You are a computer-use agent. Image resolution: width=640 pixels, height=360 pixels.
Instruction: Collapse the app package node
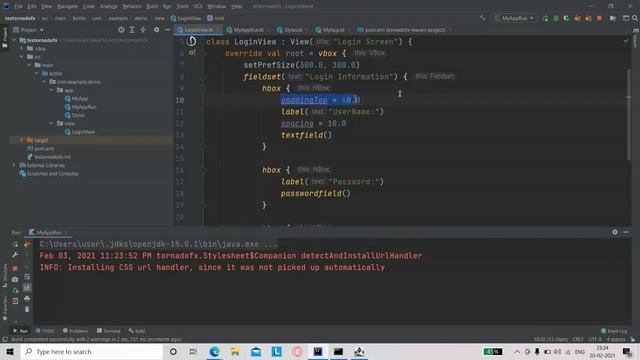coord(51,90)
